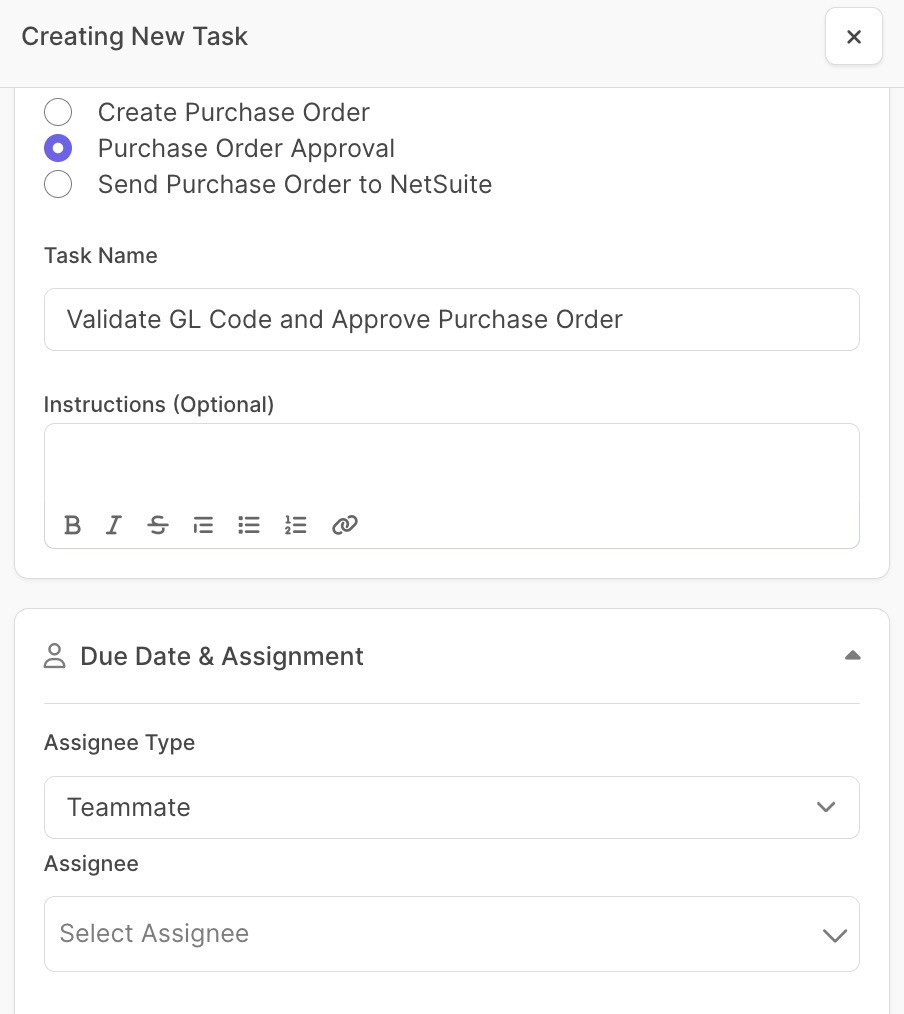
Task: Open the Assignee Type Teammate dropdown
Action: point(451,807)
